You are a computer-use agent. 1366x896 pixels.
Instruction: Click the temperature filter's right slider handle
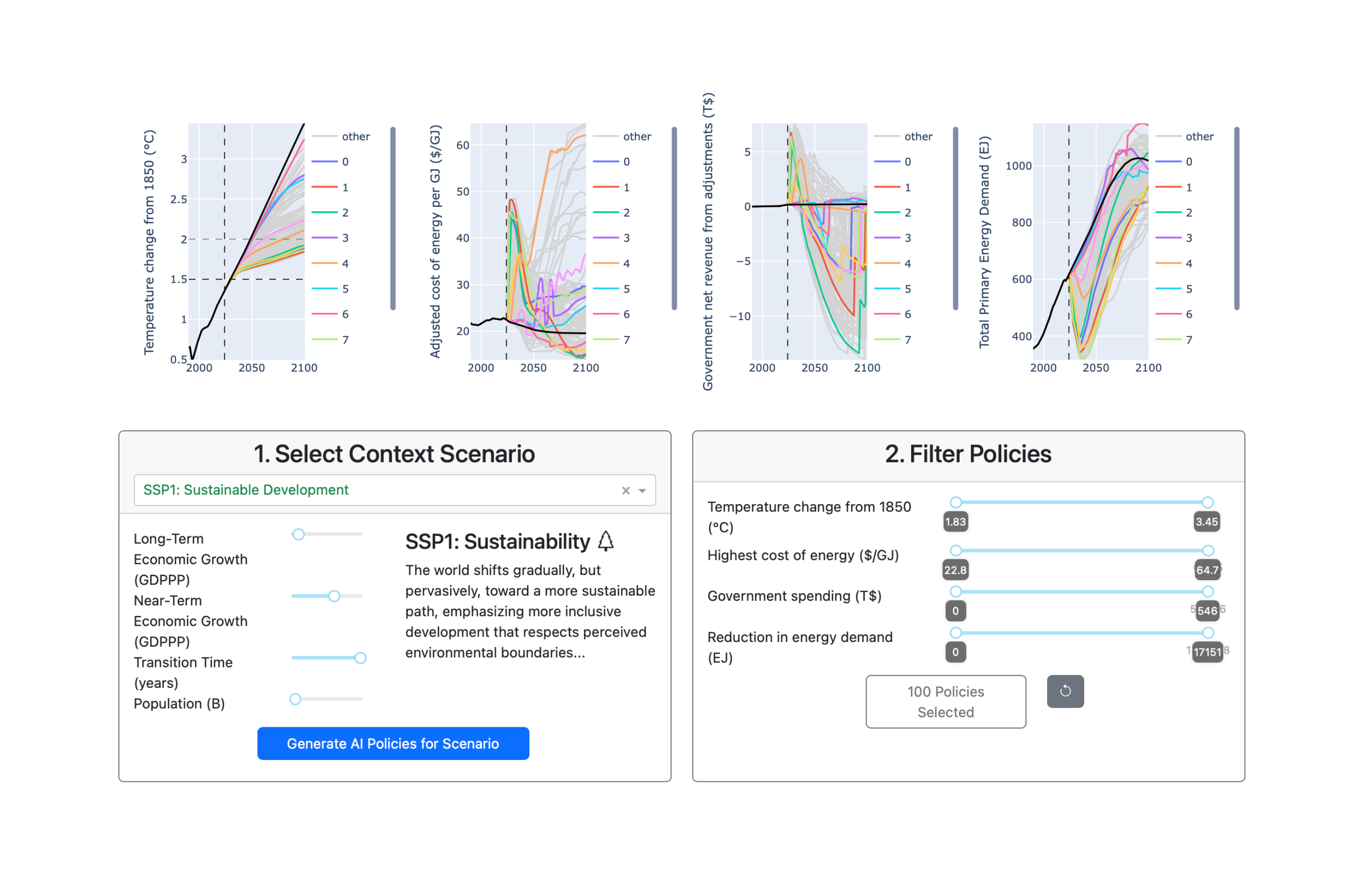click(x=1208, y=503)
